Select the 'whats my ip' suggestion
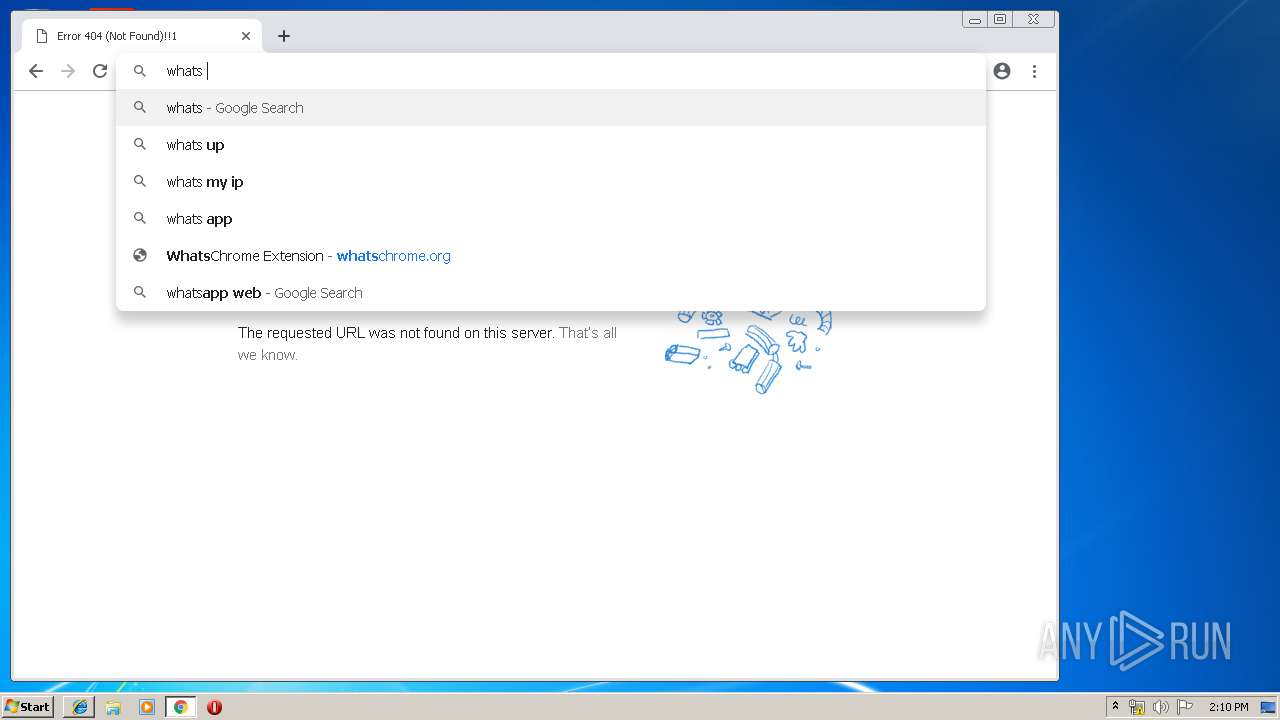This screenshot has height=720, width=1280. pyautogui.click(x=551, y=182)
